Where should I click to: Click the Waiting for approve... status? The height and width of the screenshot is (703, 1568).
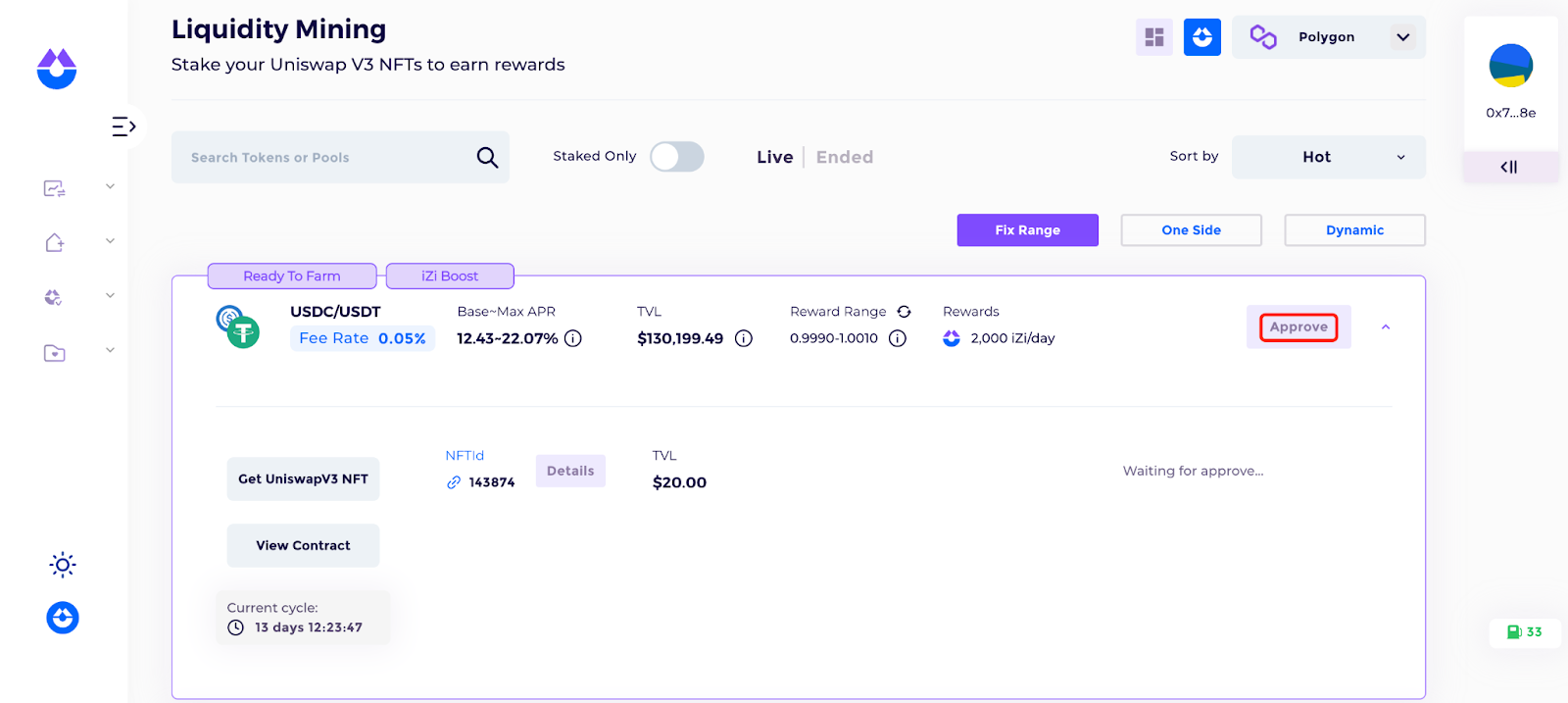tap(1194, 471)
